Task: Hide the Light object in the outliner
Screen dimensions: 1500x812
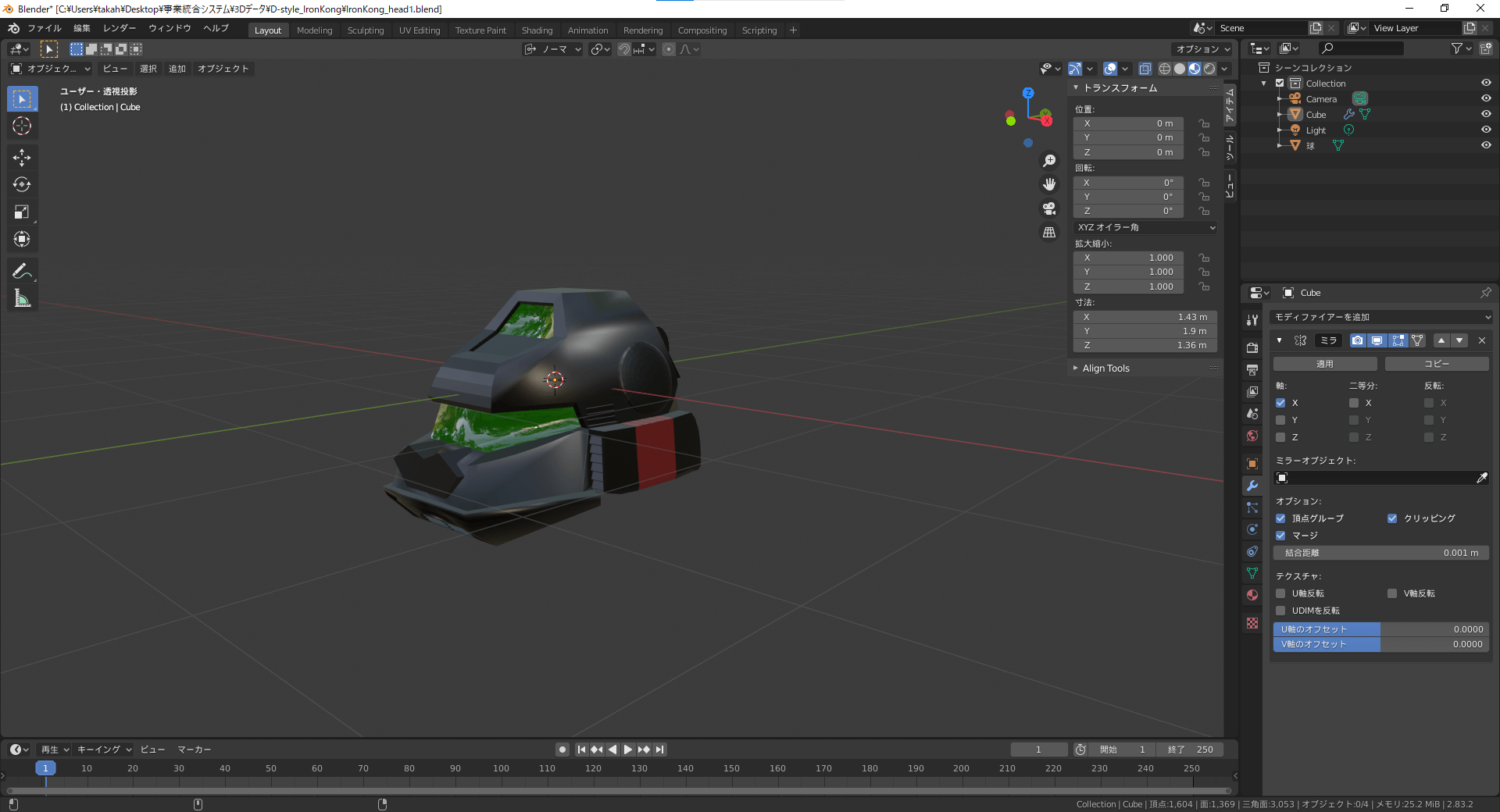Action: (1486, 130)
